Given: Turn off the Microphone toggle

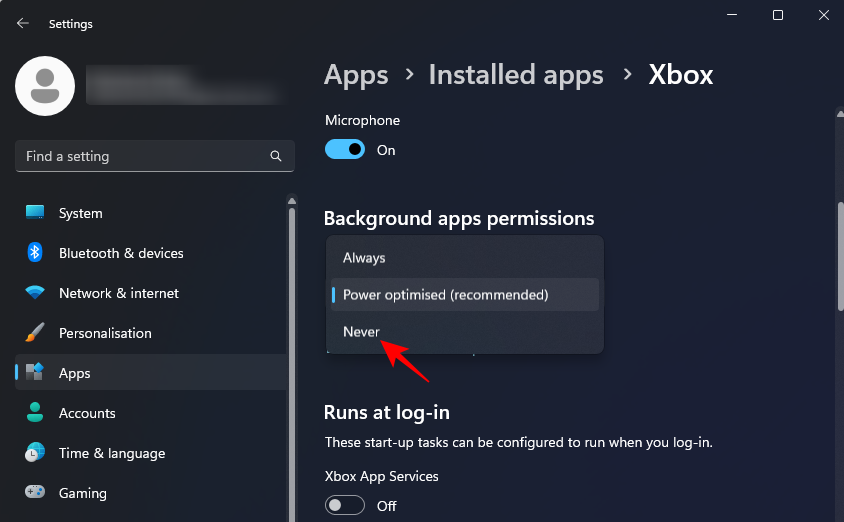Looking at the screenshot, I should (x=345, y=150).
